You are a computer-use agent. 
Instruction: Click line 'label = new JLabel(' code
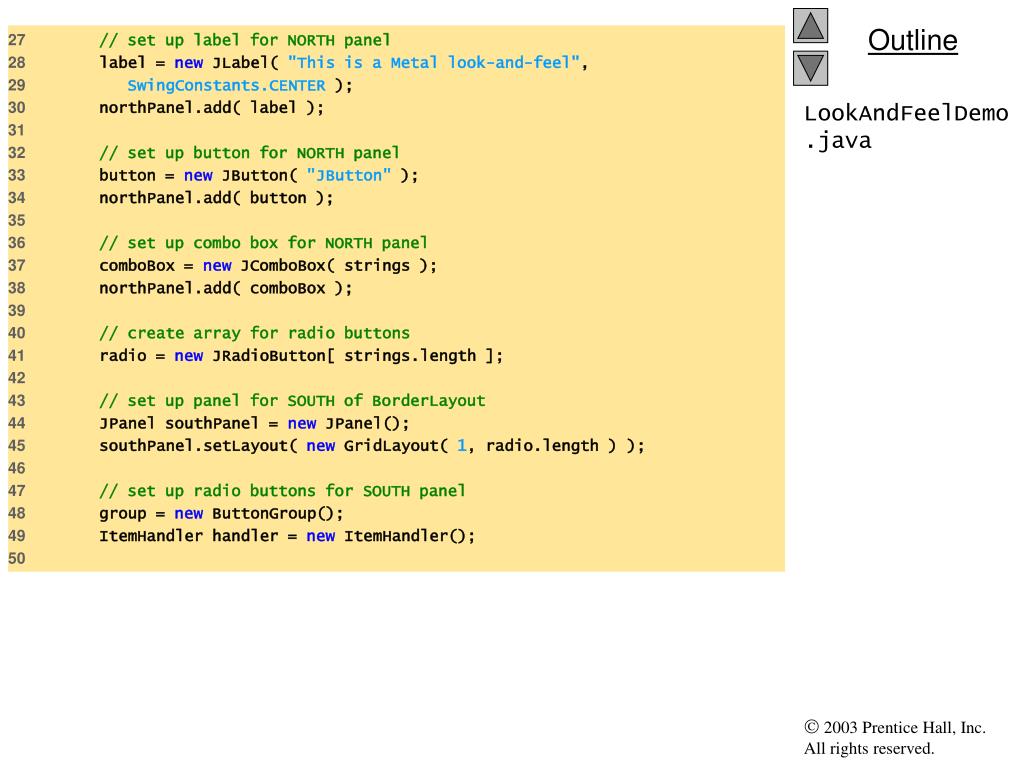coord(344,63)
